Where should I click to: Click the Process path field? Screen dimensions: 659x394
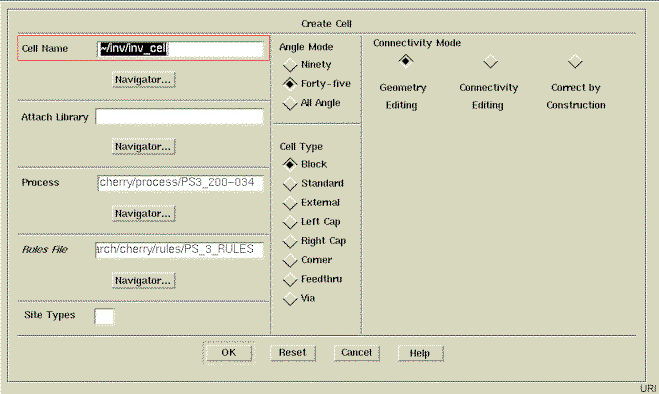click(x=180, y=182)
